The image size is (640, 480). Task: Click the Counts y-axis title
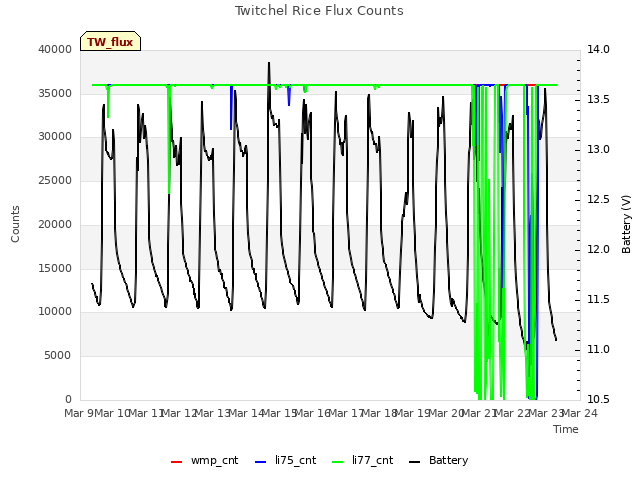click(x=15, y=224)
